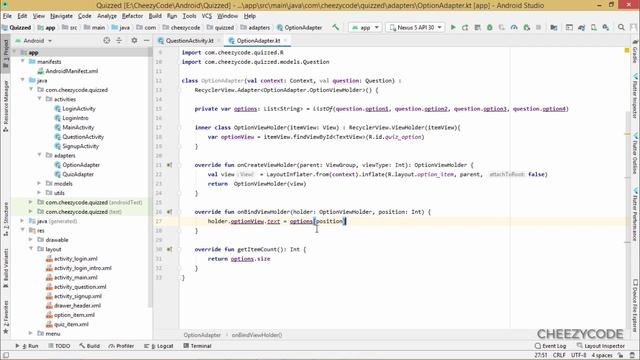The height and width of the screenshot is (360, 640).
Task: Open the Build Variants sidebar panel
Action: [x=5, y=268]
